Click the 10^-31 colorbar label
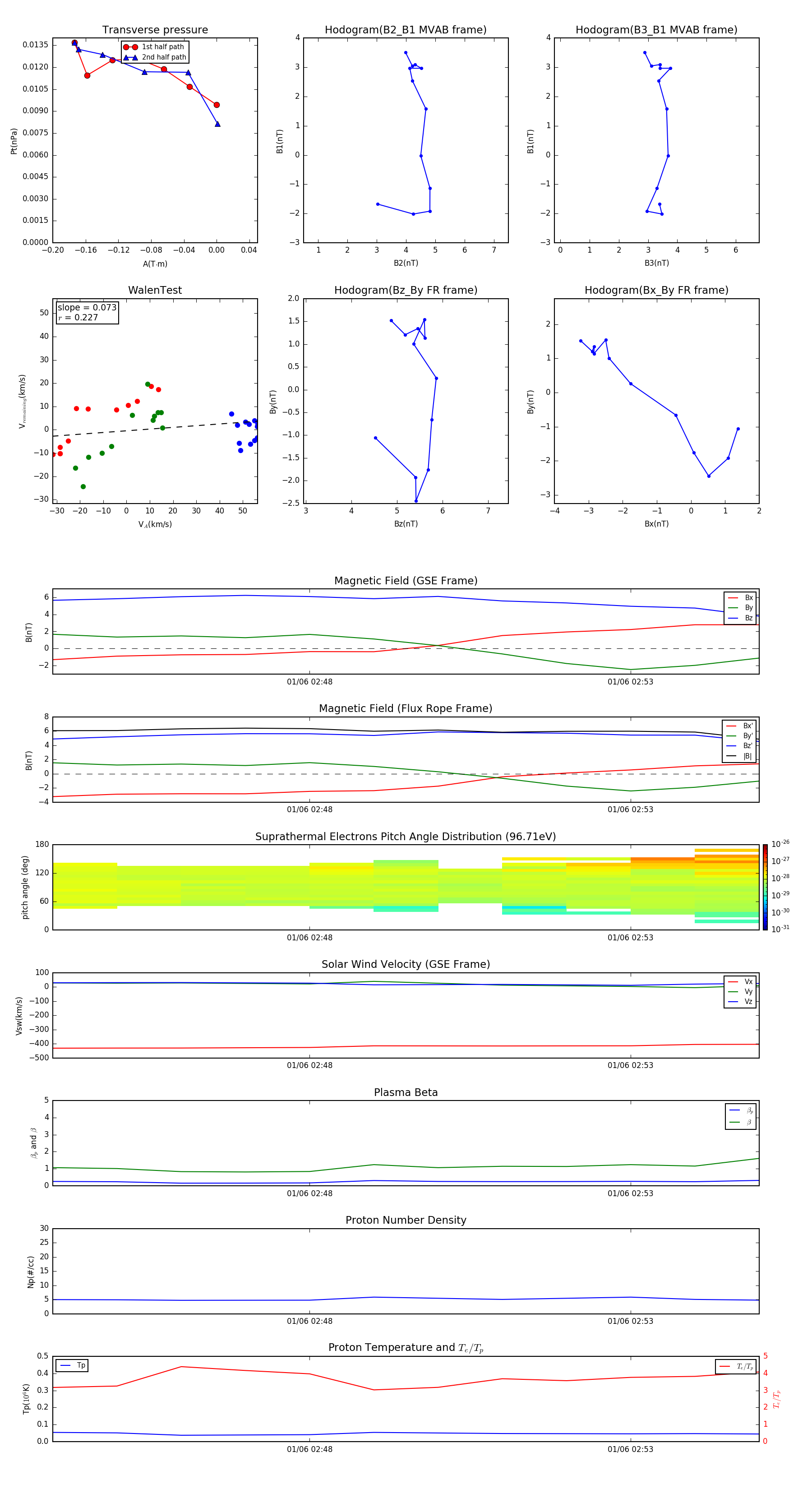The image size is (812, 1489). pos(780,929)
